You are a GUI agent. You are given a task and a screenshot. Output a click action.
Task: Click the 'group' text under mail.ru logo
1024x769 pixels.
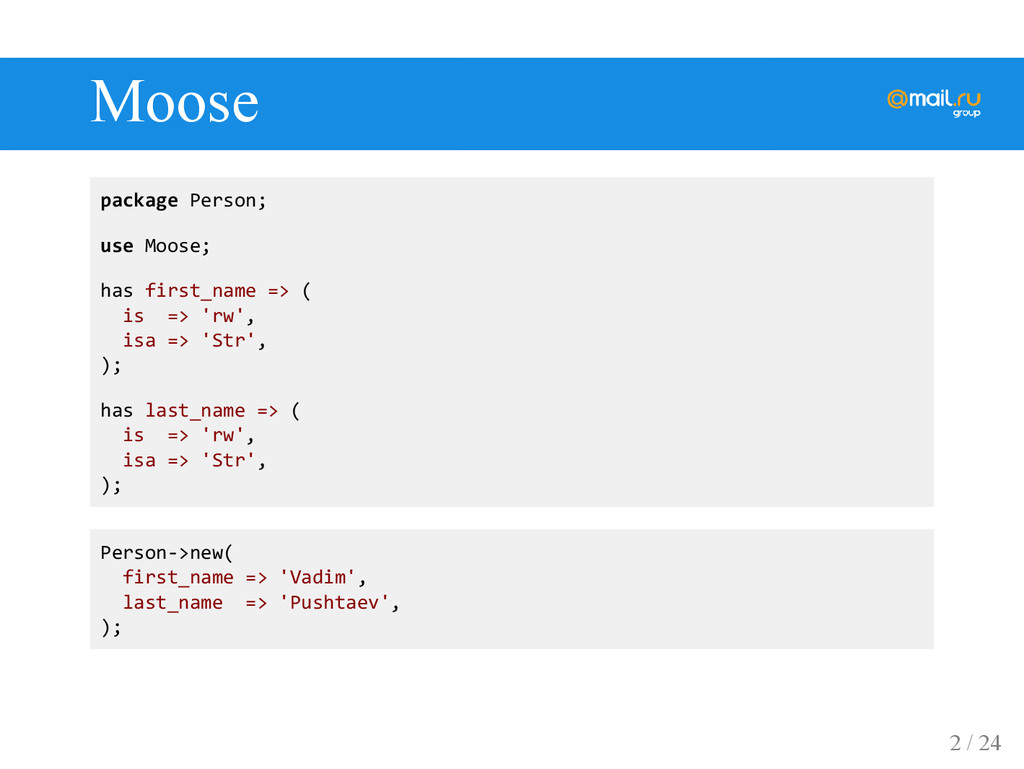click(x=967, y=113)
